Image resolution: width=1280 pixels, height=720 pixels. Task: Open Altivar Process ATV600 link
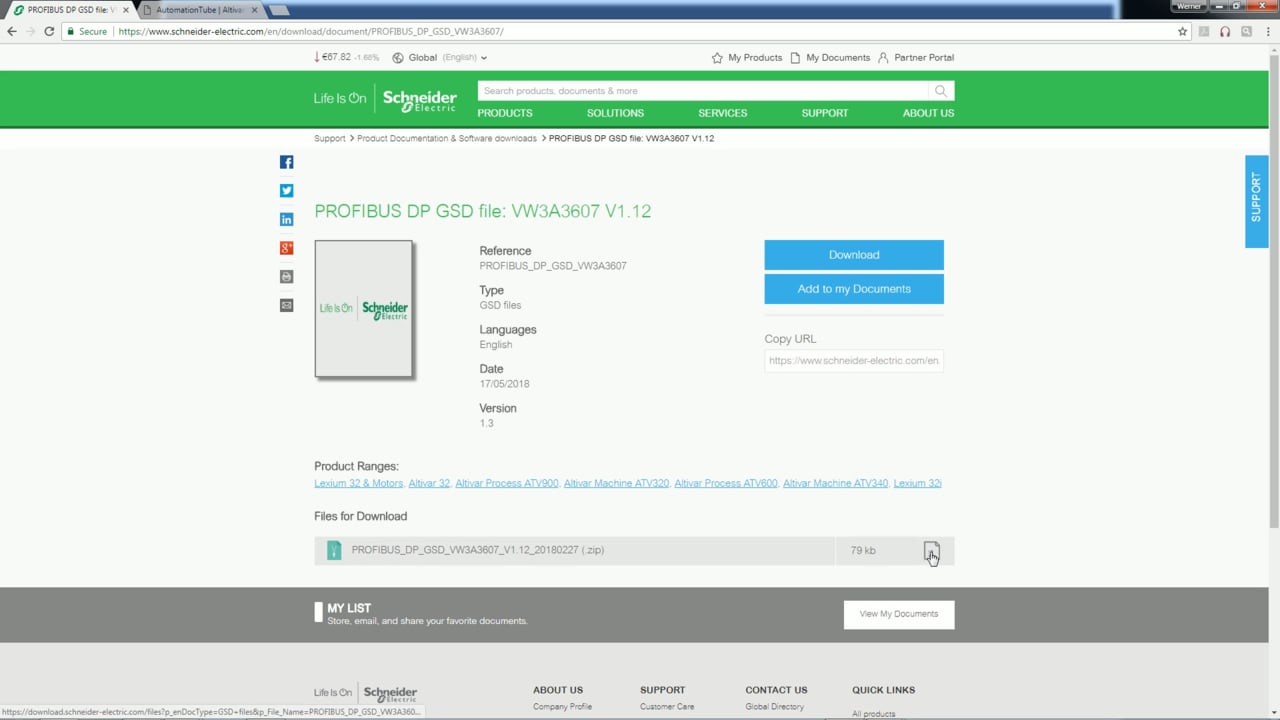click(x=726, y=483)
